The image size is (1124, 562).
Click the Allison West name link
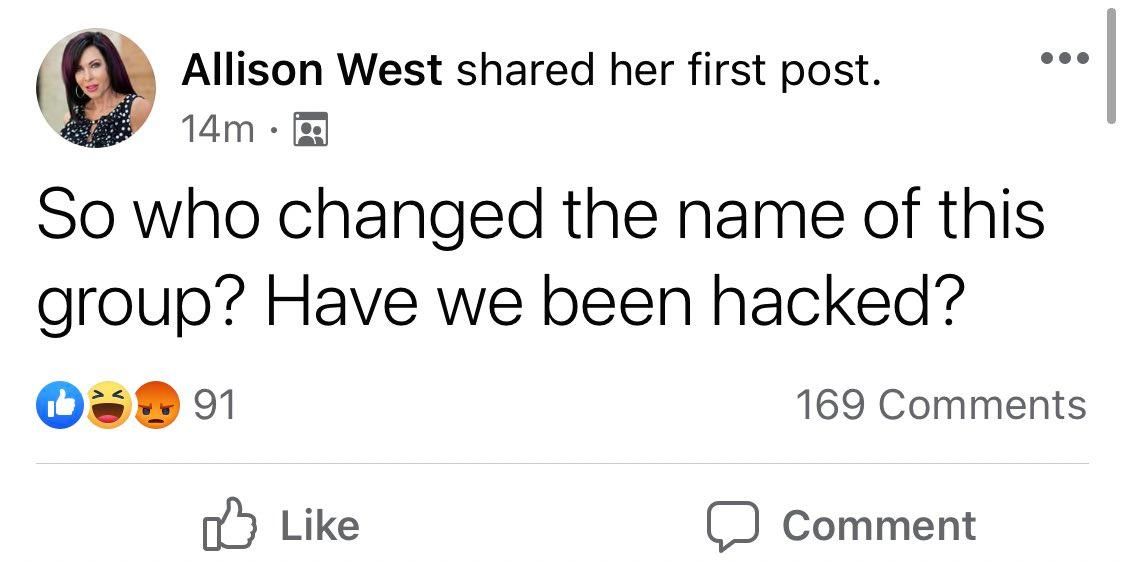pos(312,71)
